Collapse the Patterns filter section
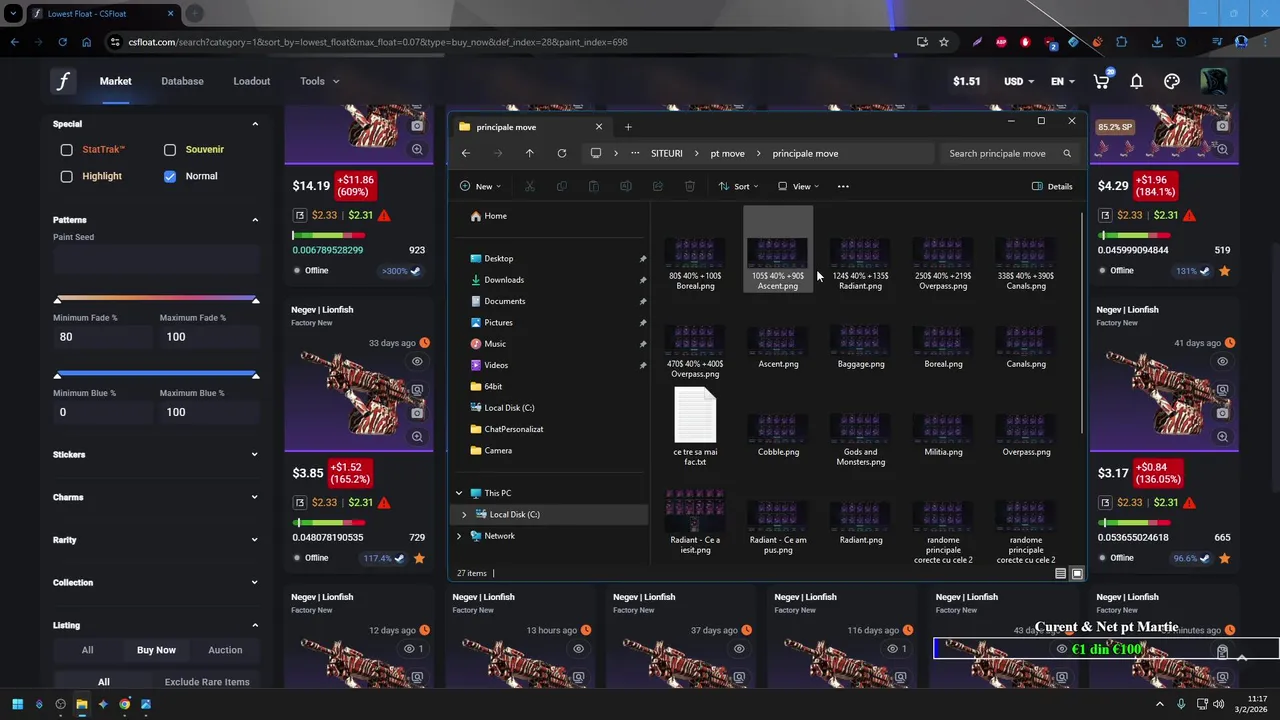This screenshot has width=1280, height=720. (255, 220)
